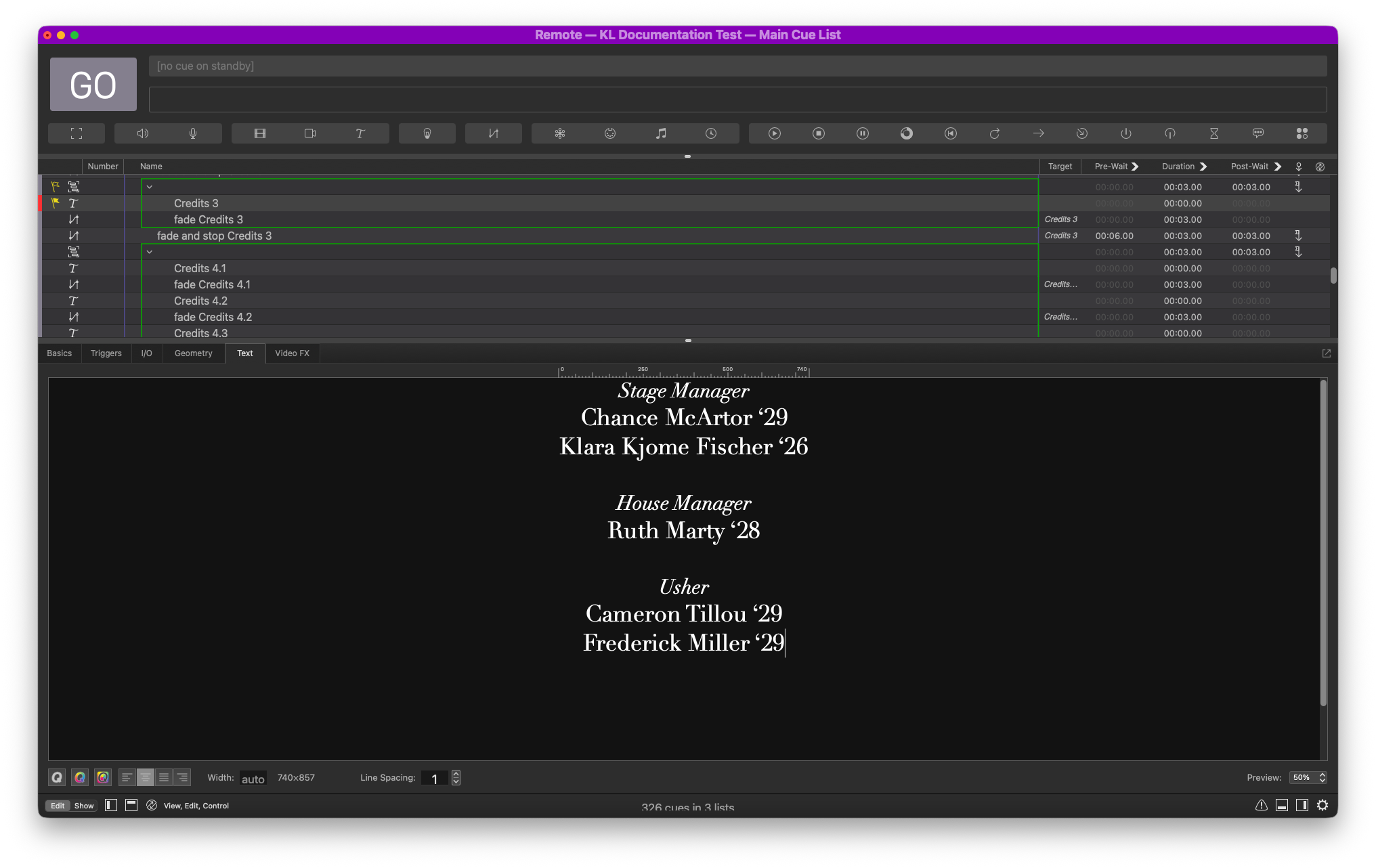This screenshot has width=1376, height=868.
Task: Add a Fade cue from toolbar
Action: pos(494,133)
